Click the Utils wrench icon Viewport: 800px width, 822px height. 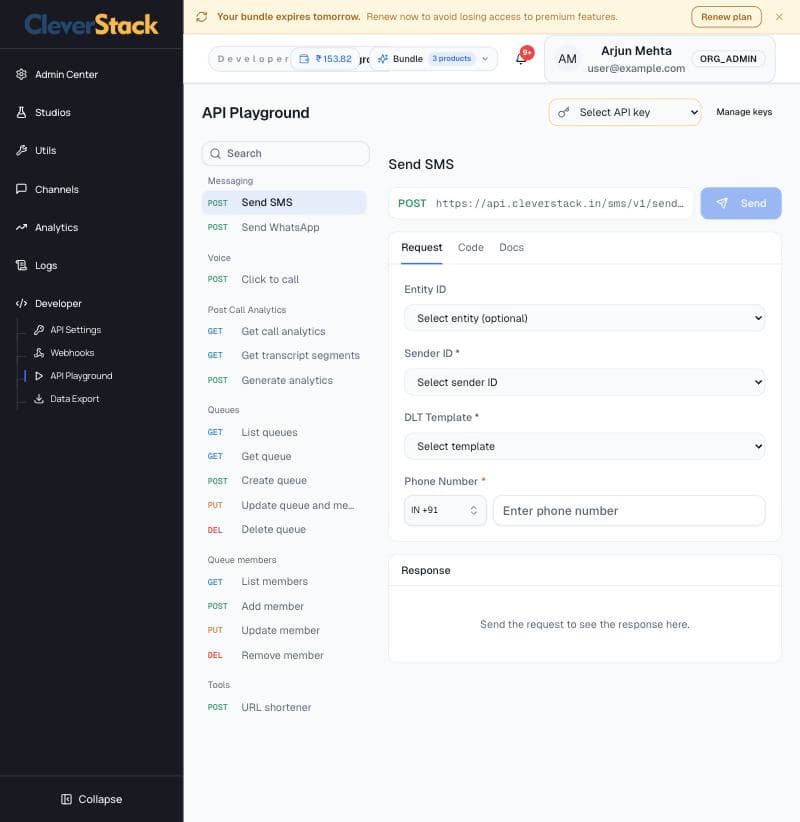(x=21, y=150)
